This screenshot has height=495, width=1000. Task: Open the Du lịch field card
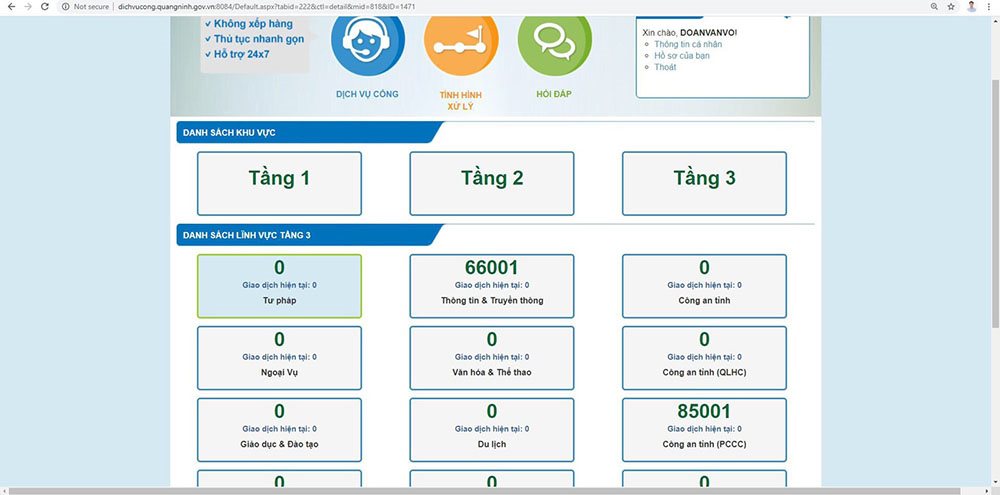(x=492, y=430)
